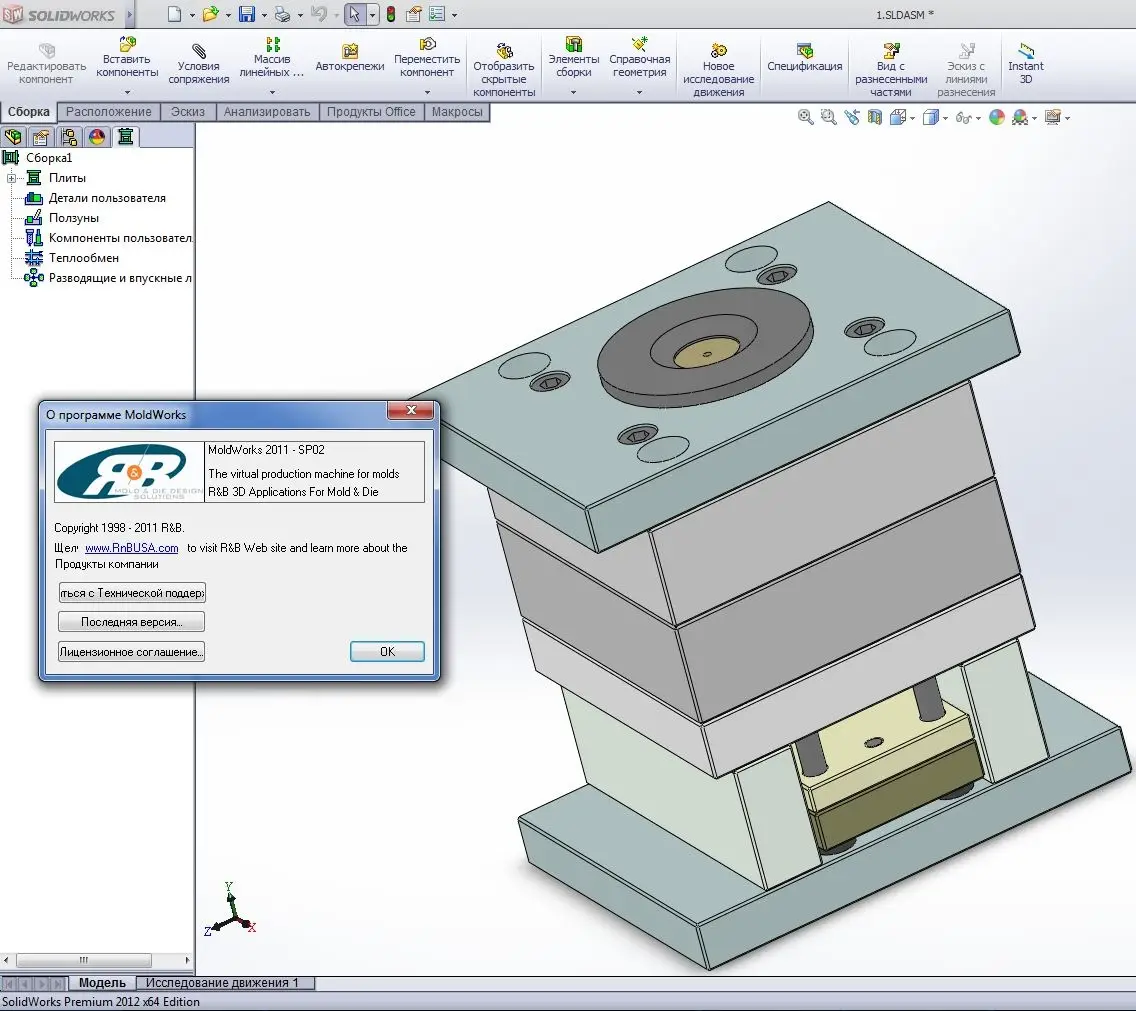Click tree panel horizontal scrollbar
This screenshot has width=1136, height=1011.
[83, 960]
